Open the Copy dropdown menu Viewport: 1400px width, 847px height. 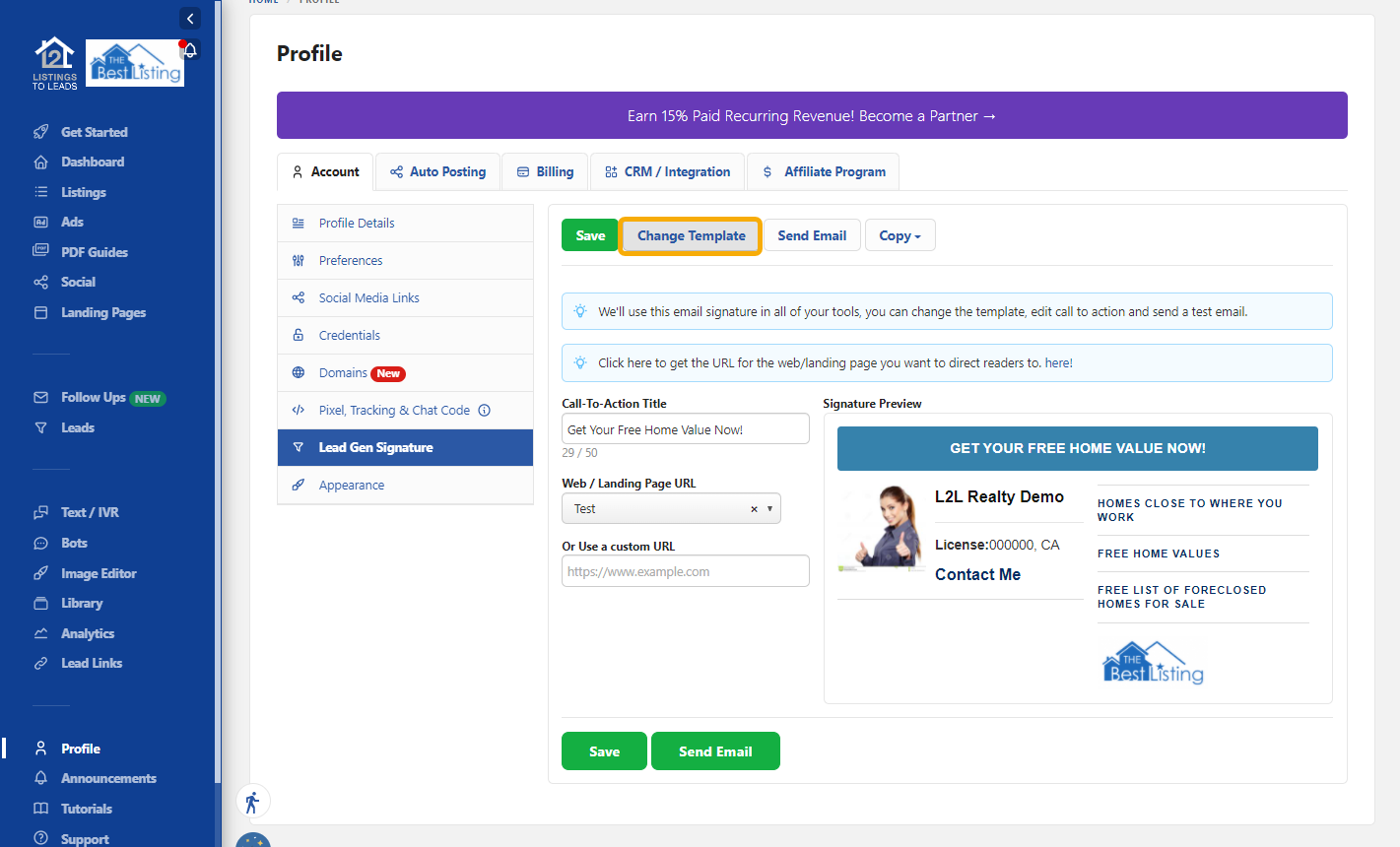pyautogui.click(x=900, y=234)
